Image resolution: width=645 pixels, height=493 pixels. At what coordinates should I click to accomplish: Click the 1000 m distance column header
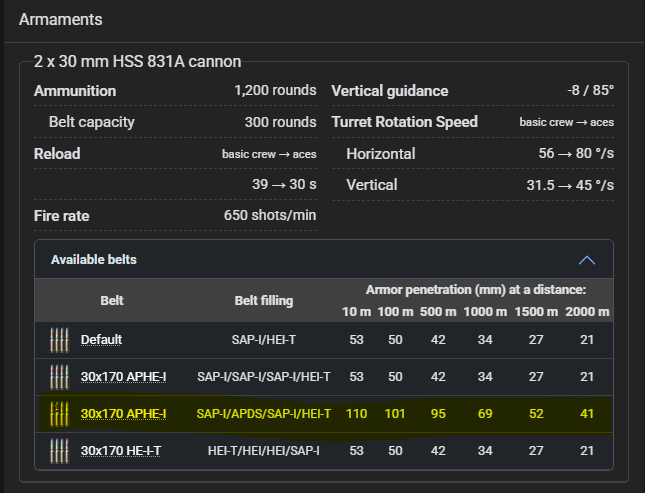tap(485, 312)
